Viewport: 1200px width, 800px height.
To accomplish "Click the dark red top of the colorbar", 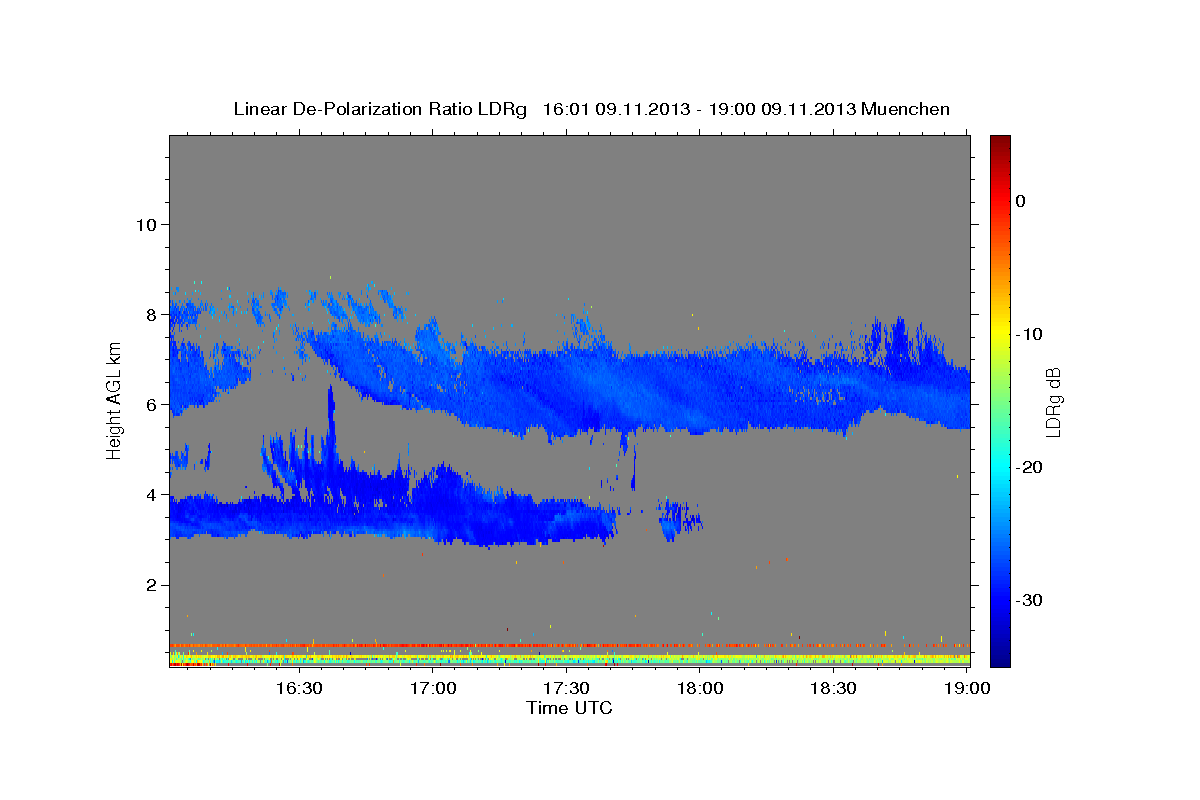I will 1000,142.
